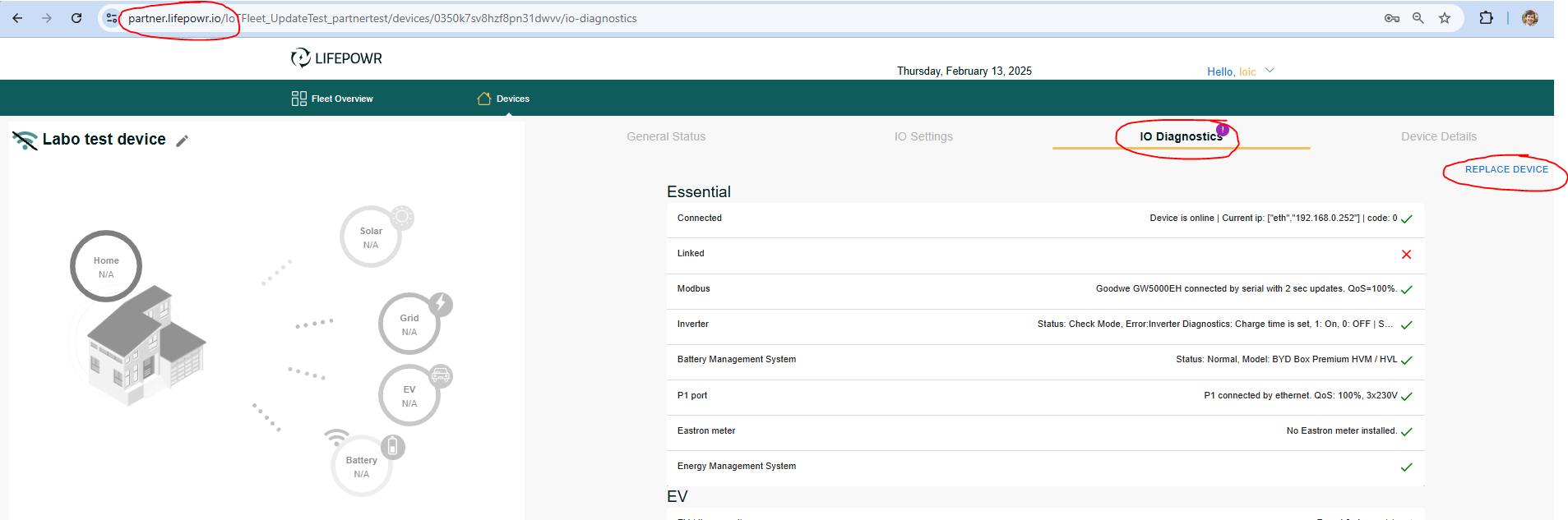Click the REPLACE DEVICE button
This screenshot has width=1568, height=520.
1506,169
